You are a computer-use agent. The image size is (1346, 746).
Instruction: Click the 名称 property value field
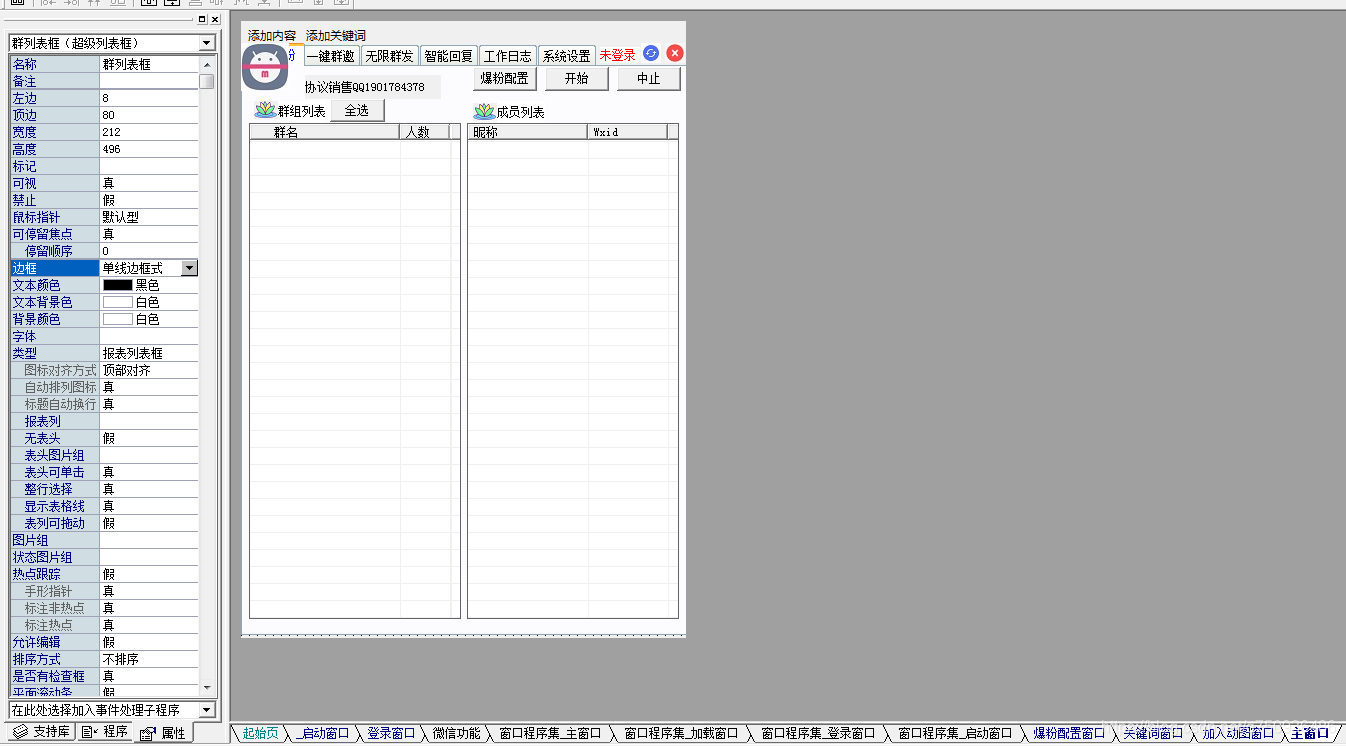(149, 64)
